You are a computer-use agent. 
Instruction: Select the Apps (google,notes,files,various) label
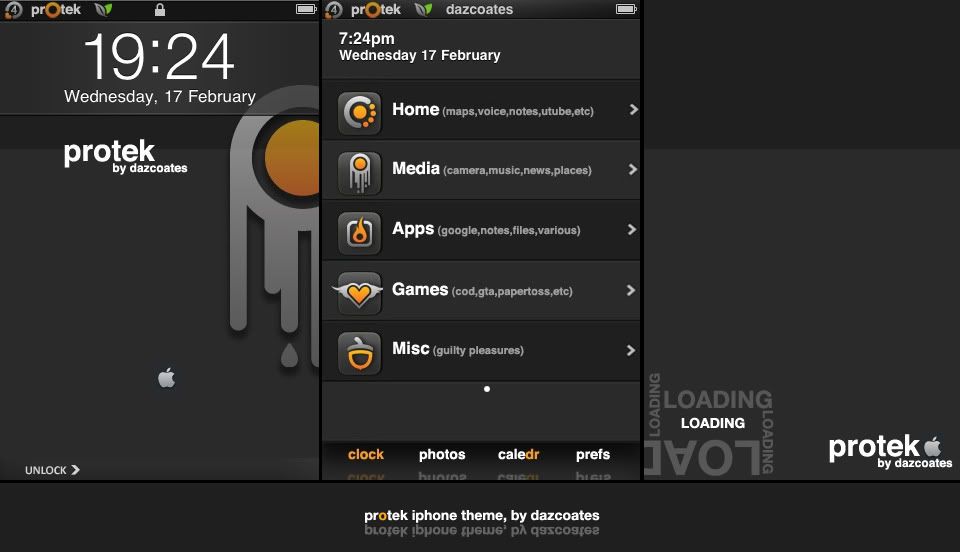click(486, 229)
